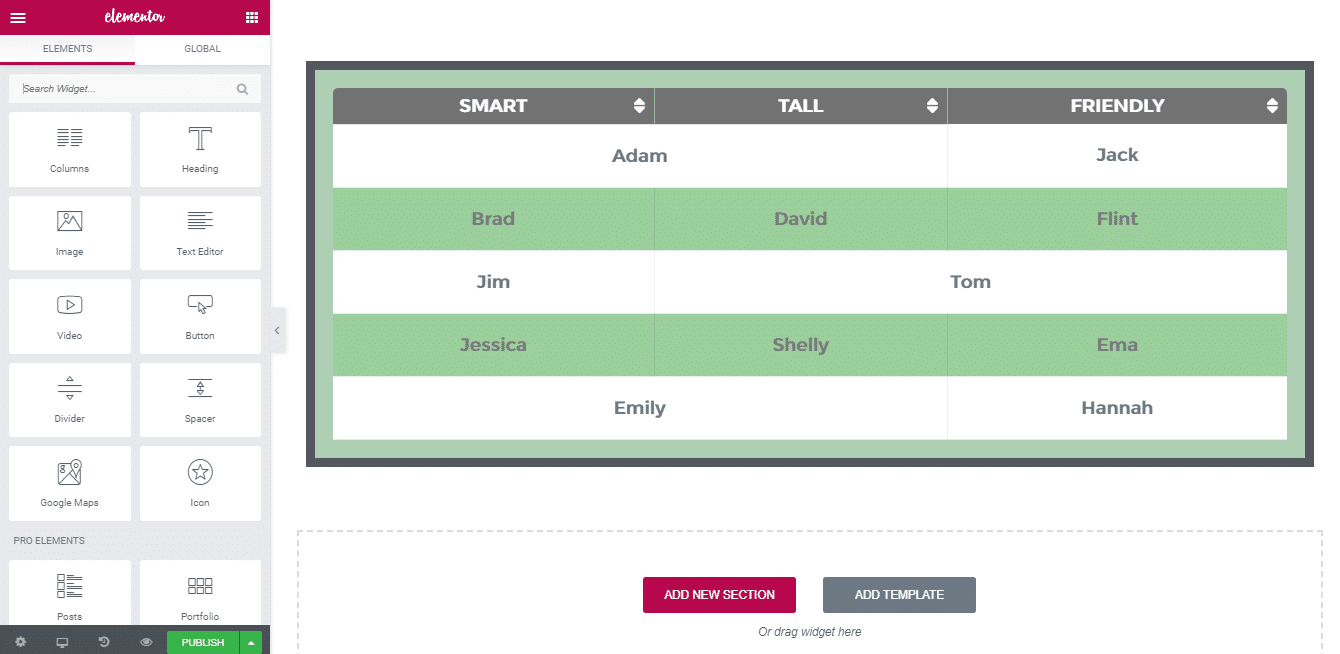Sort table by SMART column
The height and width of the screenshot is (654, 1340).
639,106
